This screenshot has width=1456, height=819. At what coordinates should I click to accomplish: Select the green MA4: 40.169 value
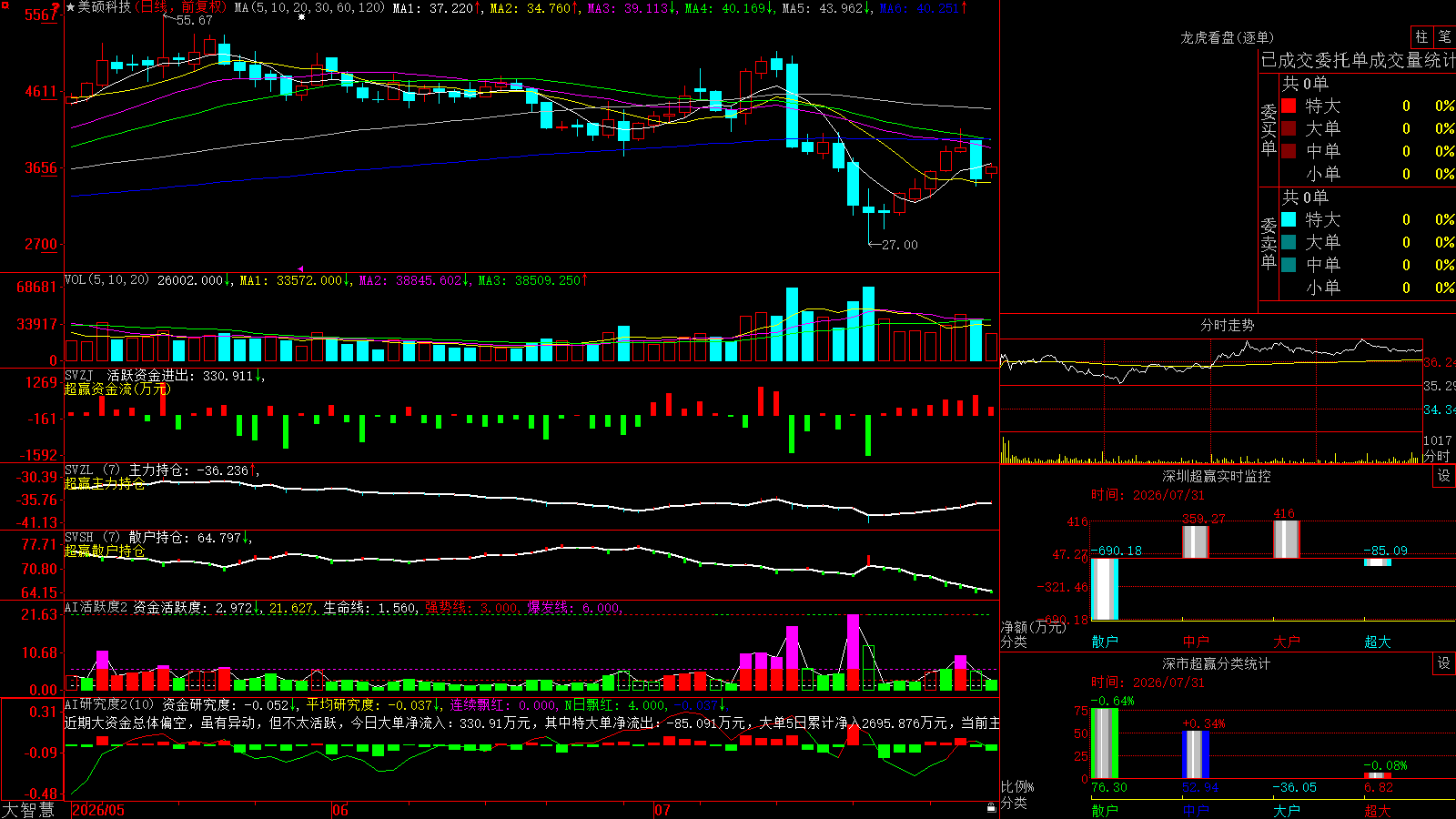[x=725, y=8]
